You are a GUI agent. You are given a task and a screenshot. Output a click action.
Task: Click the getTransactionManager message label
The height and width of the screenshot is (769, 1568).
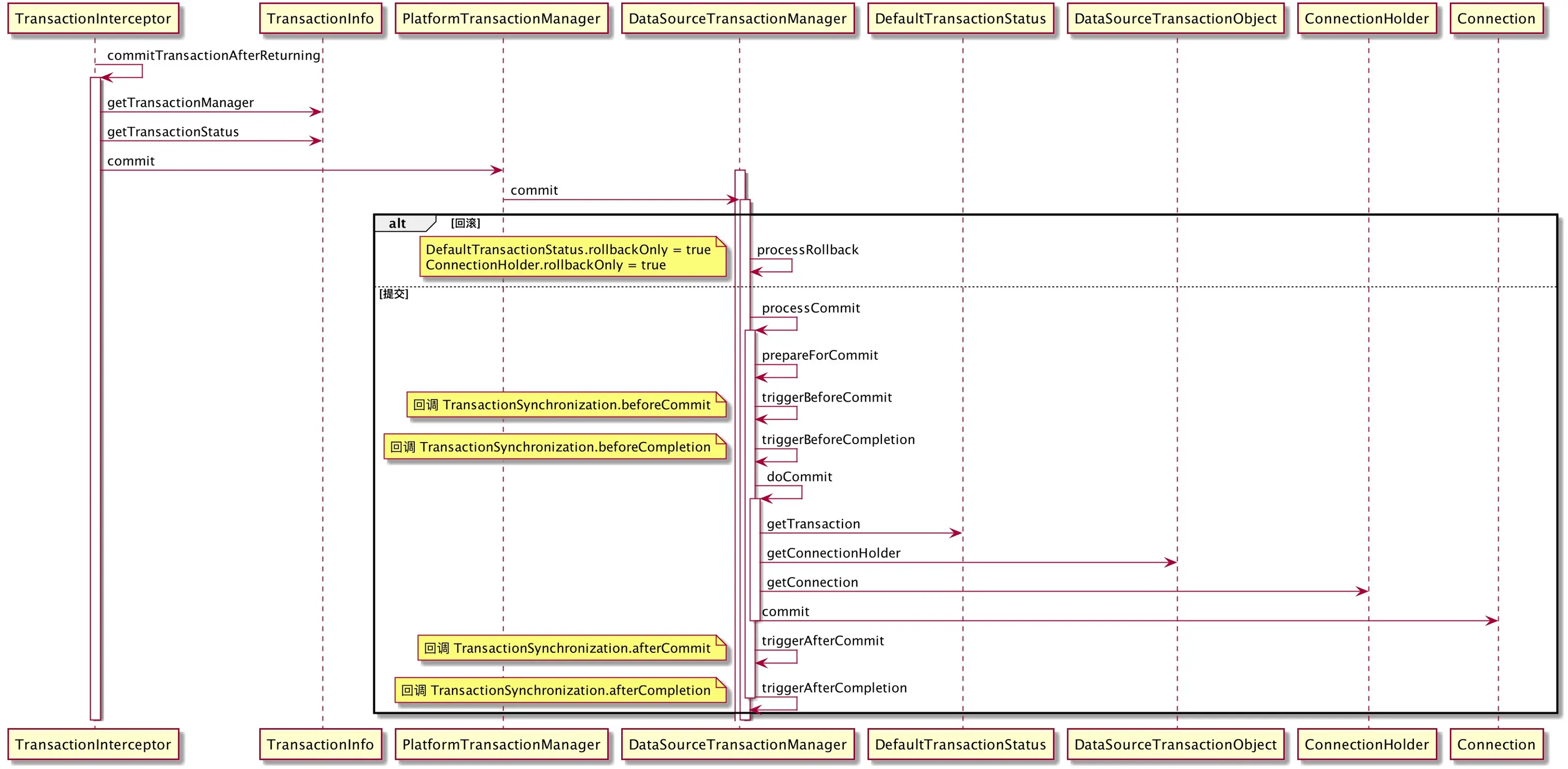[x=180, y=103]
